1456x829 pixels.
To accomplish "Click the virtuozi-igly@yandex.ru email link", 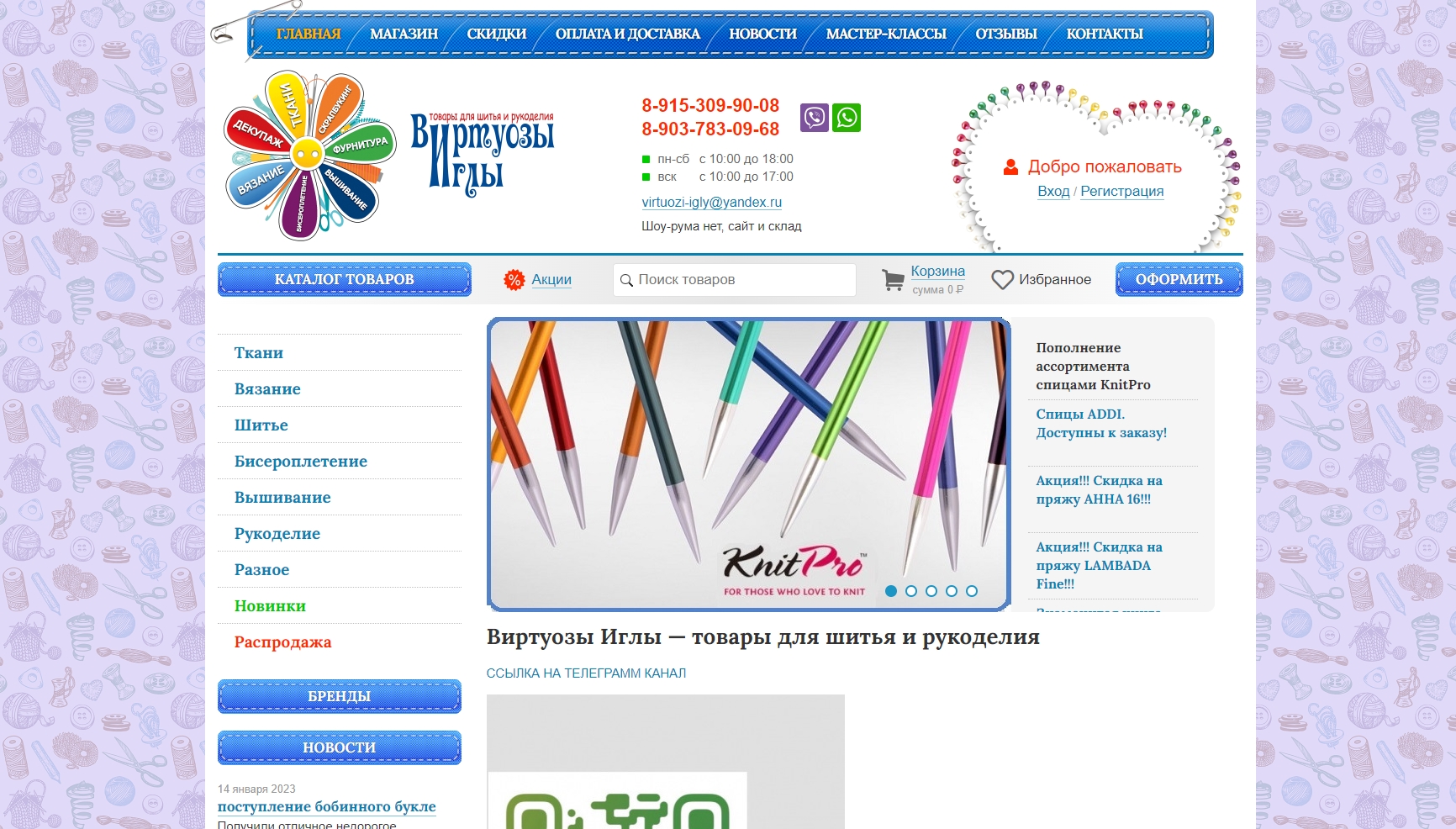I will pos(712,203).
